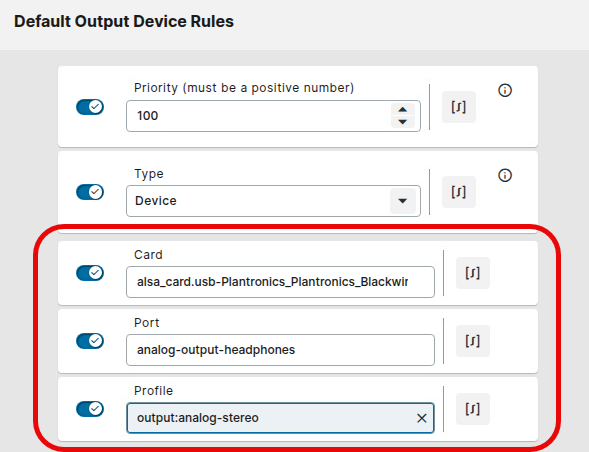Viewport: 589px width, 452px height.
Task: Toggle the Card setting switch
Action: pyautogui.click(x=90, y=273)
